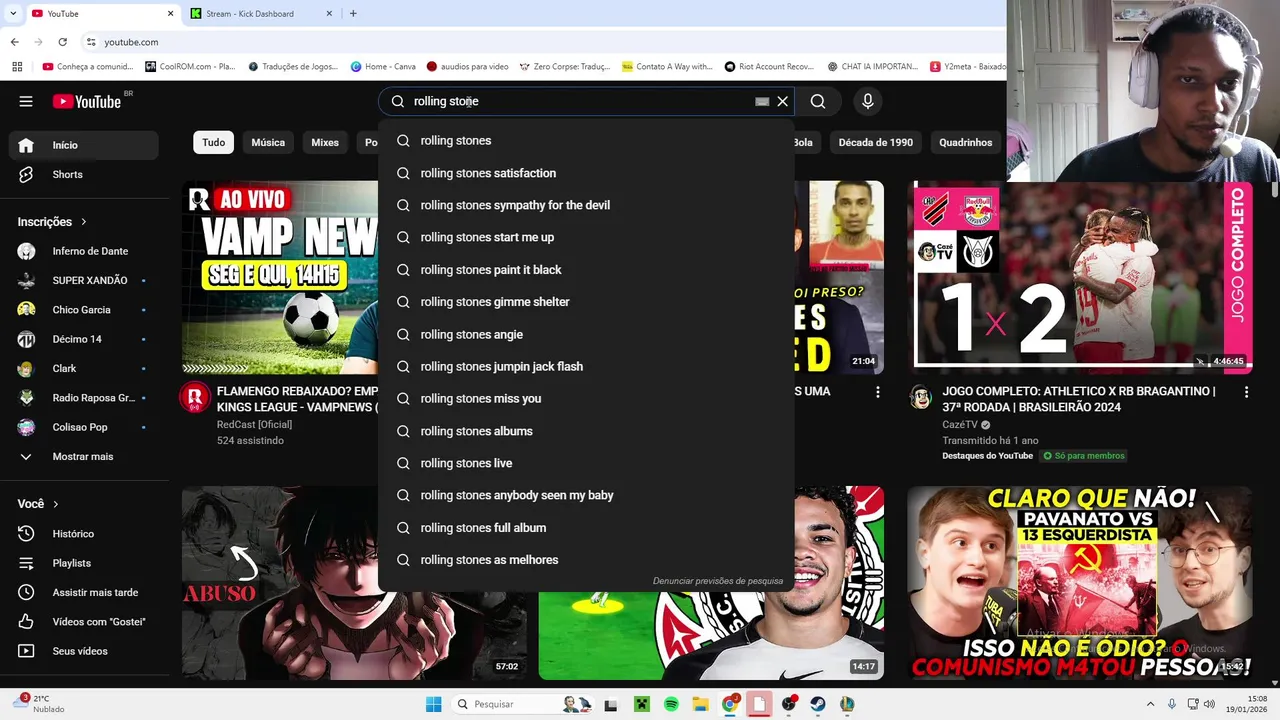Choose suggestion "rolling stones full album"

coord(586,528)
